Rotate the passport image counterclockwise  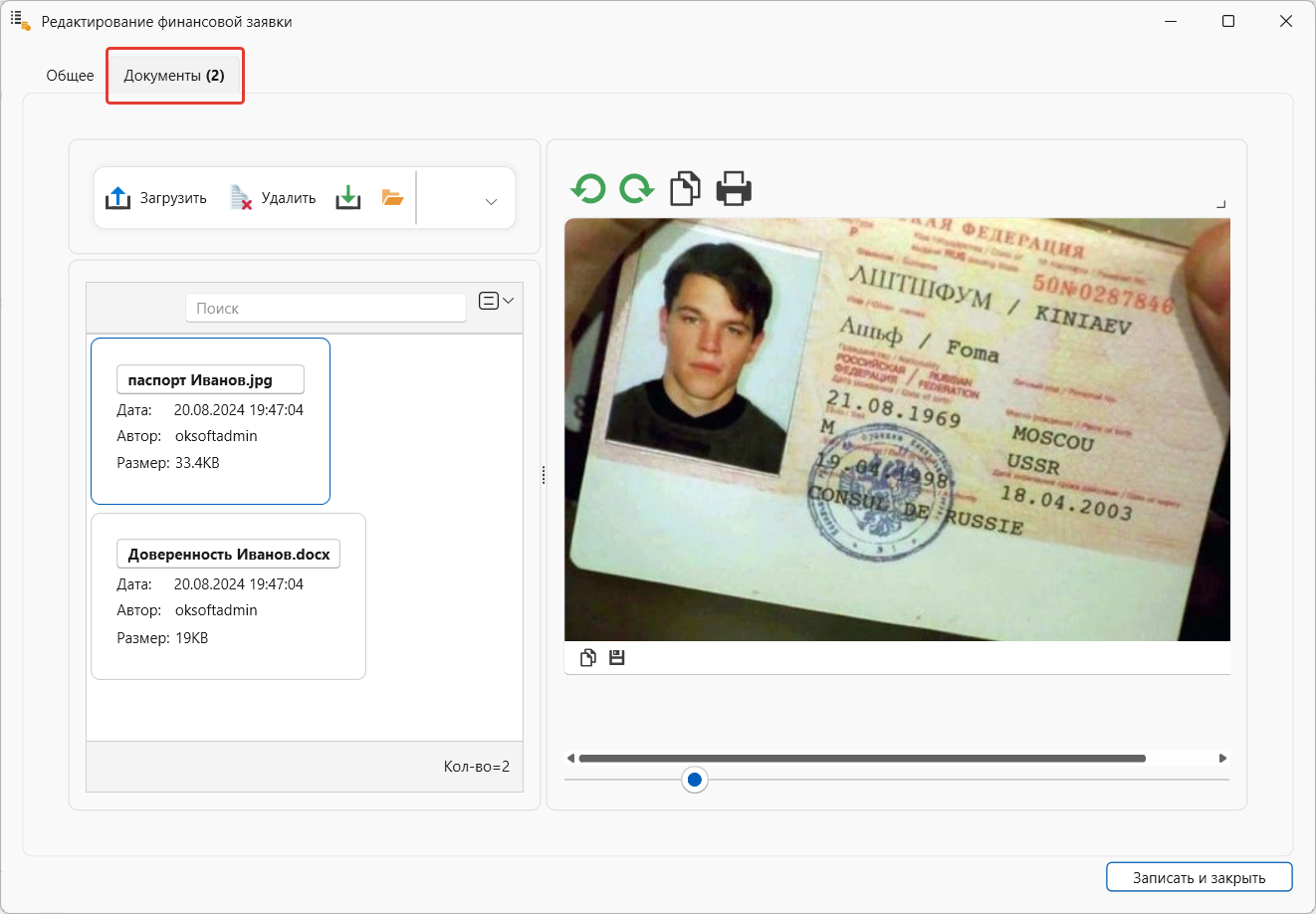point(587,188)
